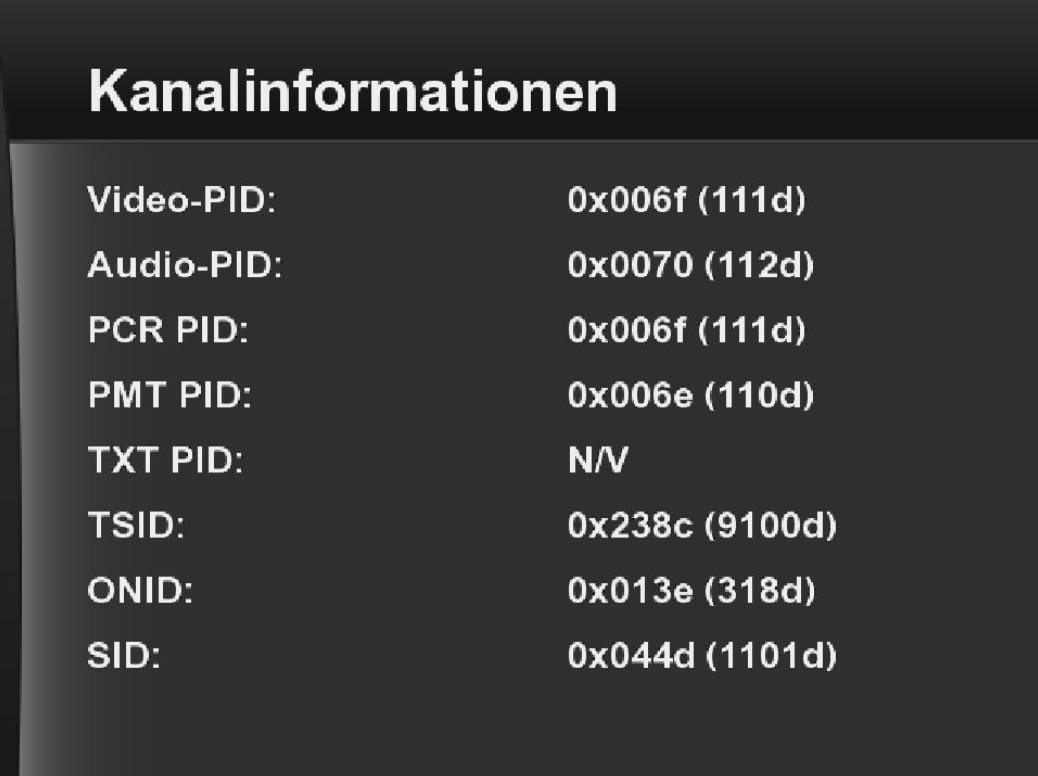
Task: Click the PCR PID value 0x006f (111d)
Action: (686, 331)
